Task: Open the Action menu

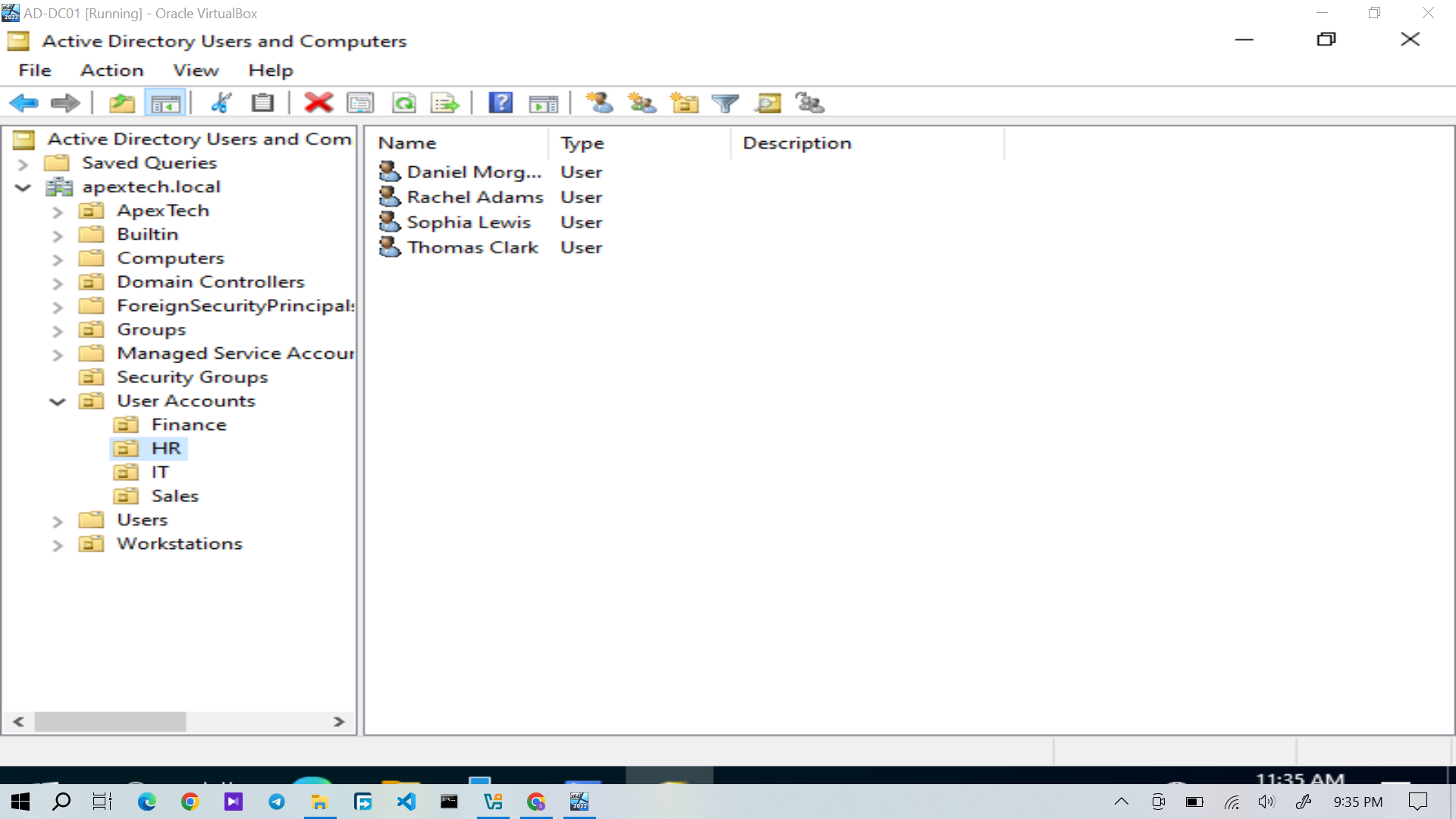Action: tap(112, 71)
